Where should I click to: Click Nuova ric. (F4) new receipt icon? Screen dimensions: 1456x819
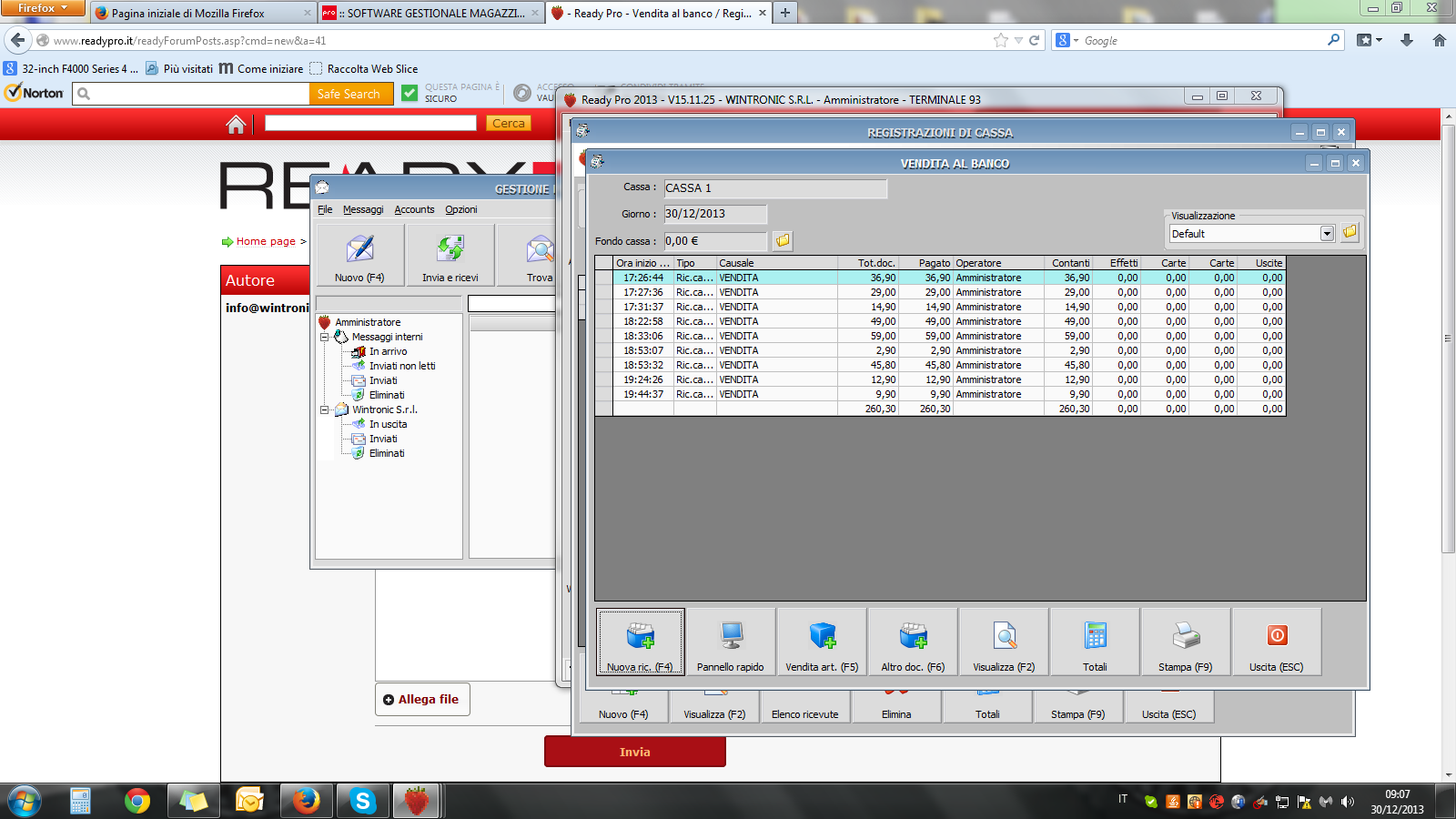coord(641,642)
